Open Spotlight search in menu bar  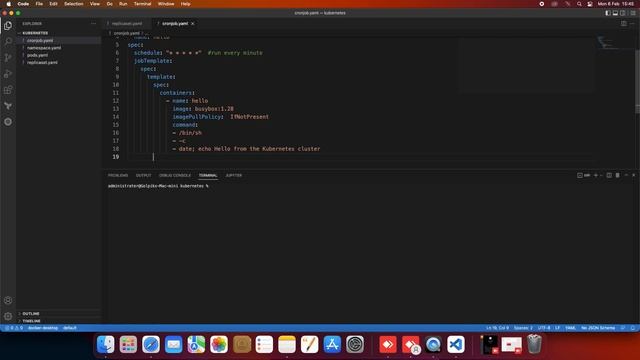pyautogui.click(x=579, y=4)
